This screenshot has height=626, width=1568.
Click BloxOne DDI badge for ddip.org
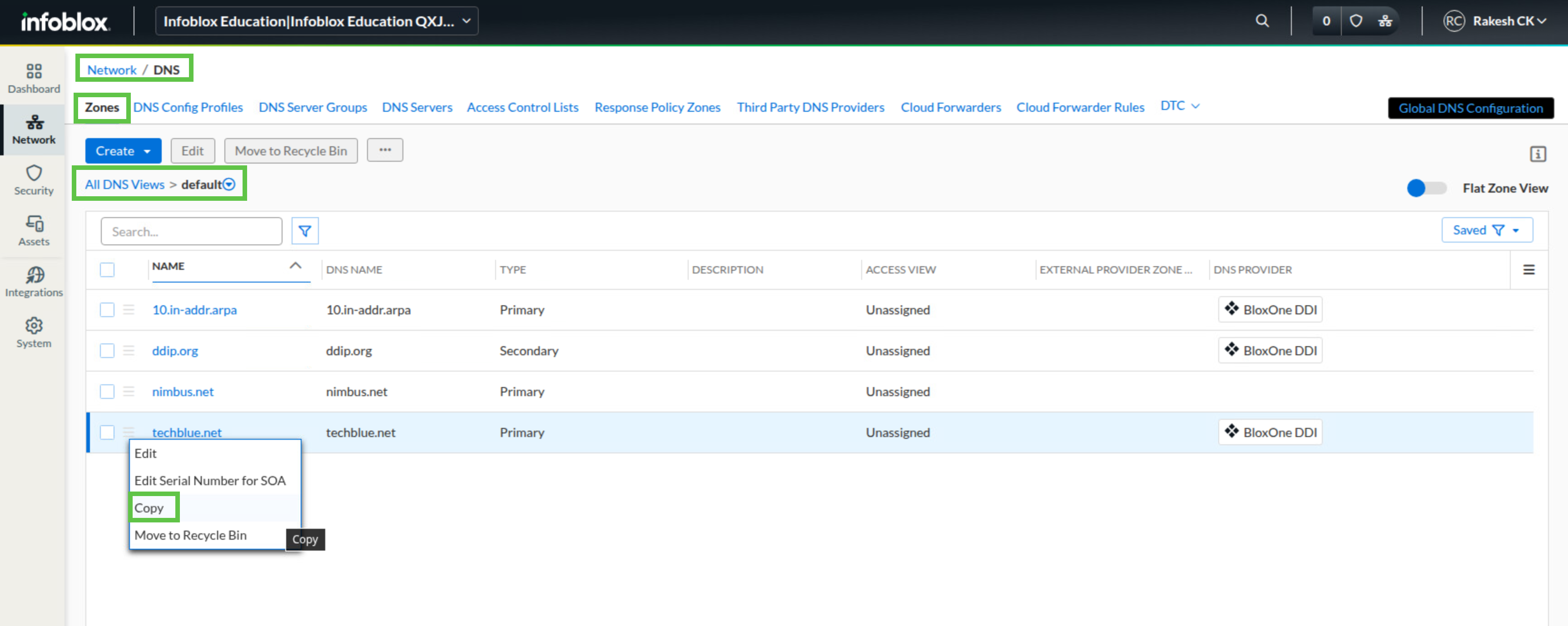click(x=1270, y=350)
